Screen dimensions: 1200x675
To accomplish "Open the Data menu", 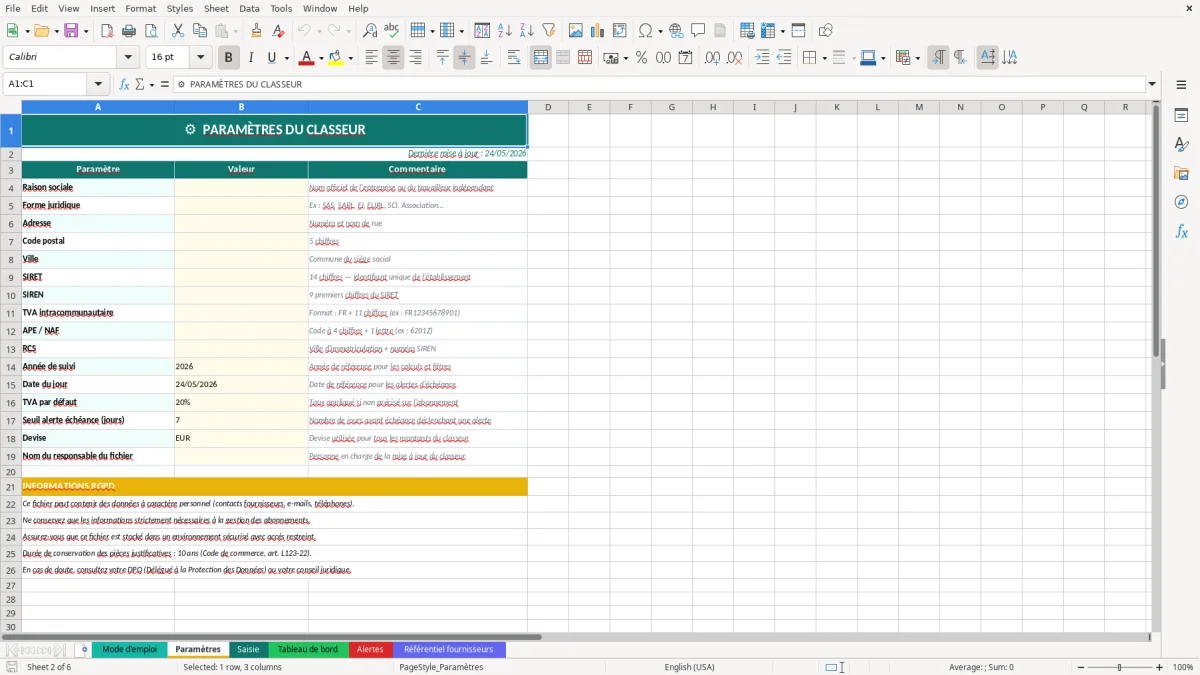I will pyautogui.click(x=249, y=8).
